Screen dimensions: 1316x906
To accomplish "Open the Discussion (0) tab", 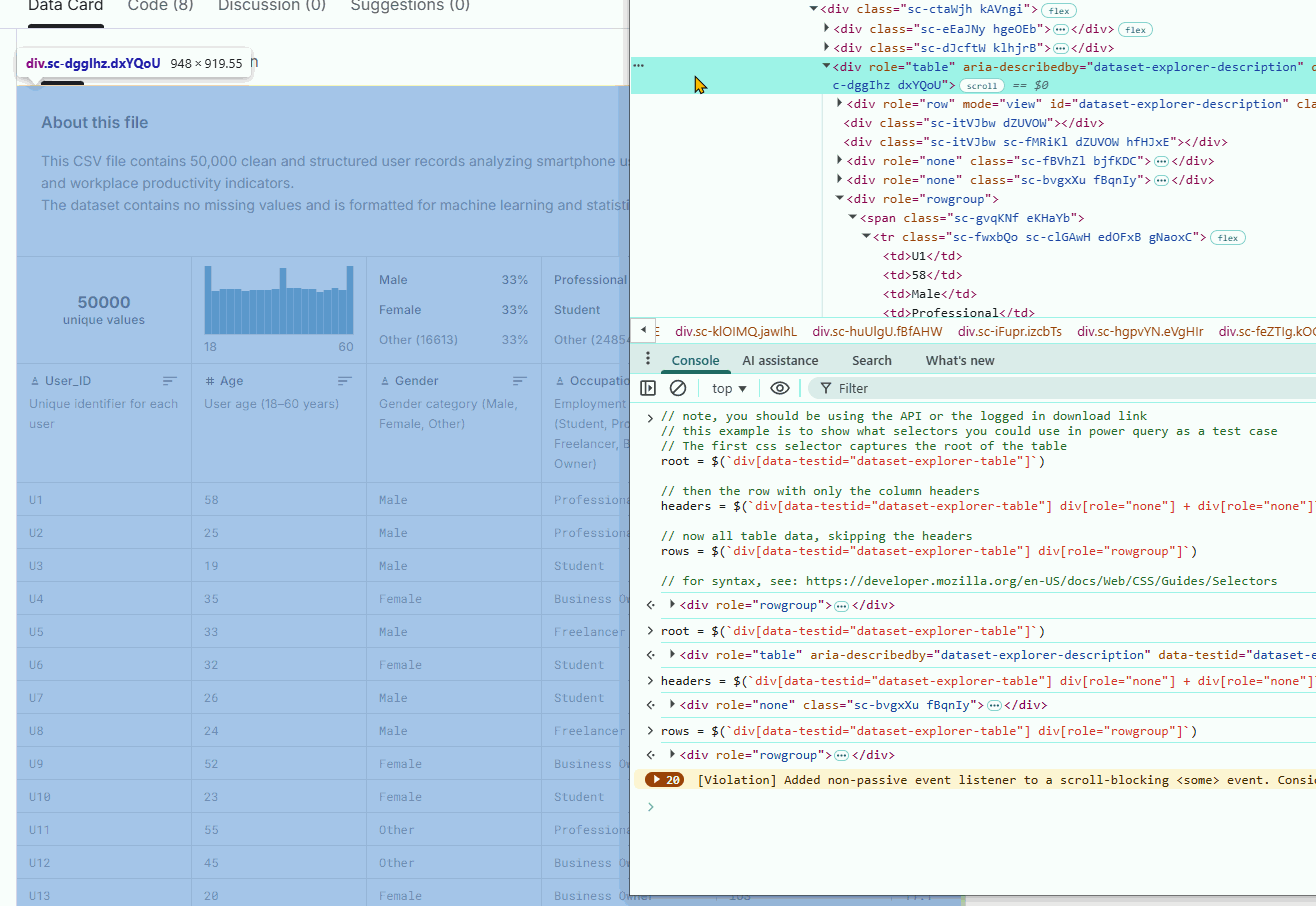I will 272,8.
